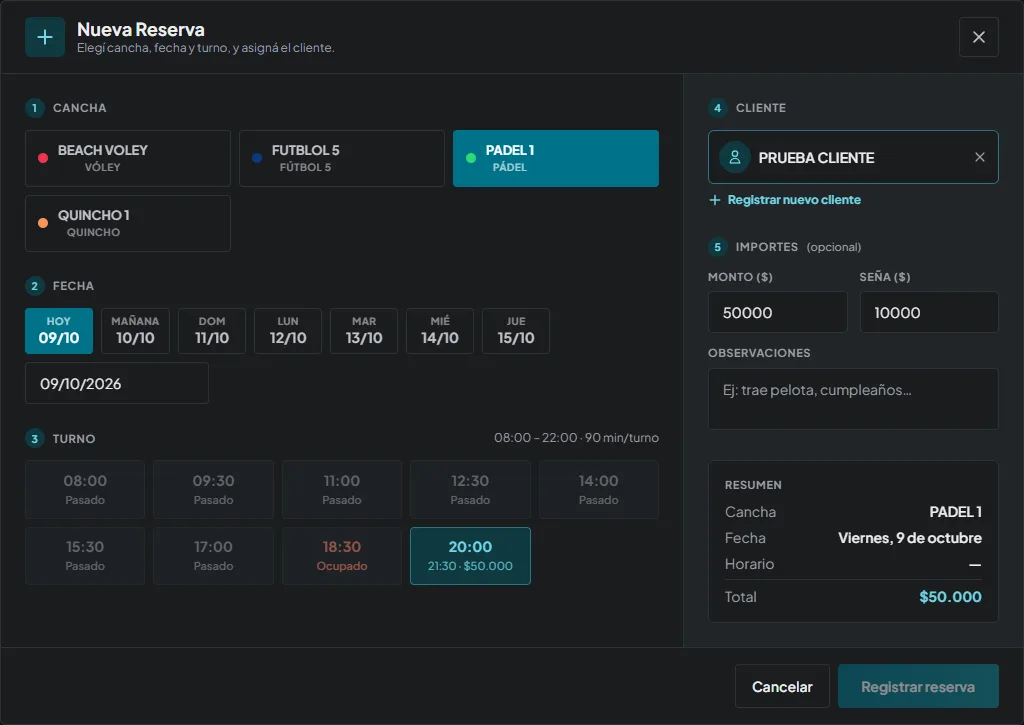Click the past 14:00 slot
This screenshot has width=1024, height=725.
click(x=599, y=490)
